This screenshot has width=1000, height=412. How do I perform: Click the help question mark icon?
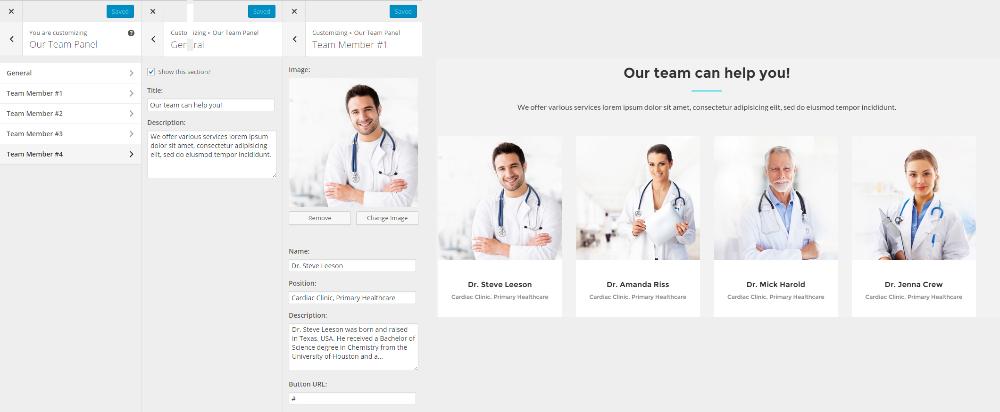click(131, 33)
